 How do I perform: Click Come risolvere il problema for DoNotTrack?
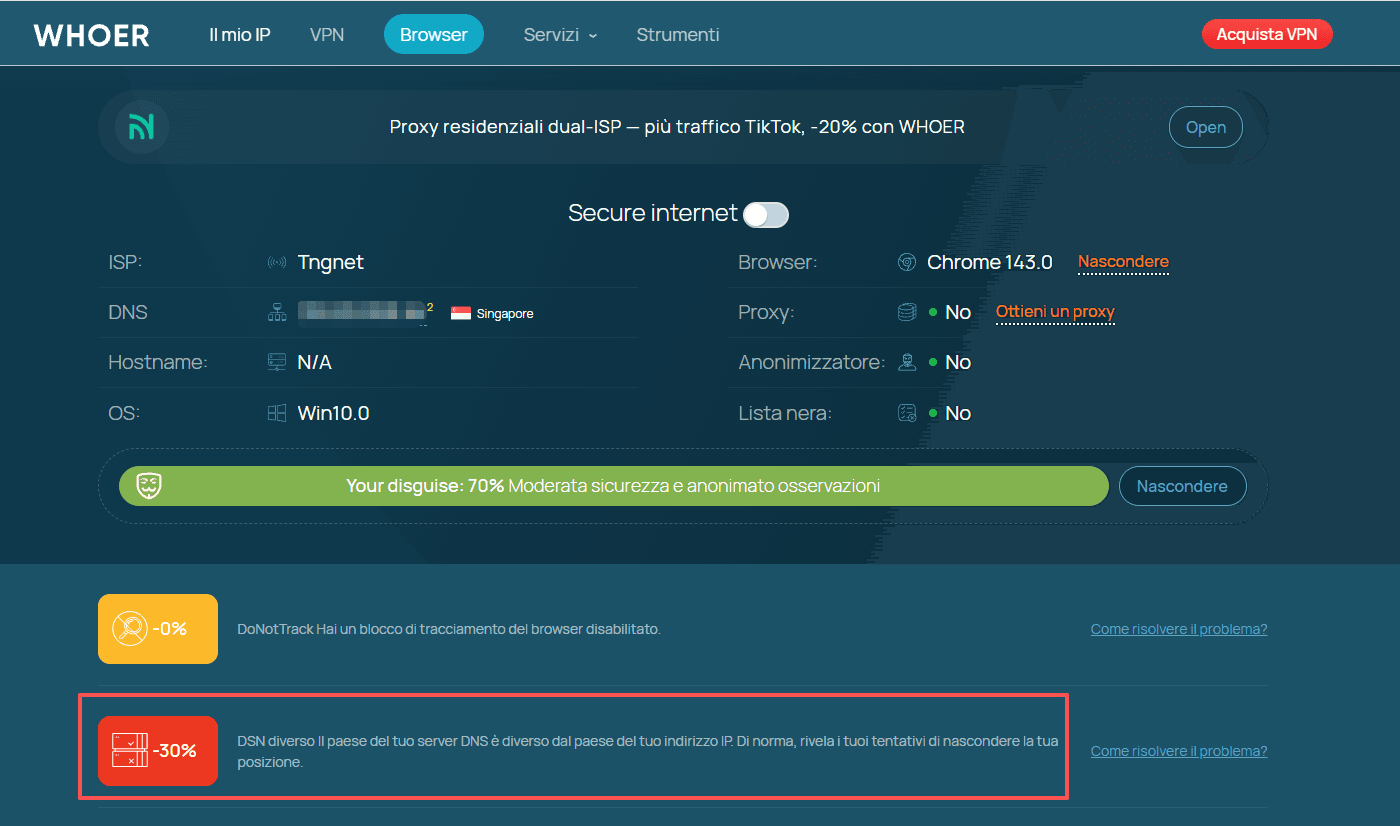click(1179, 629)
